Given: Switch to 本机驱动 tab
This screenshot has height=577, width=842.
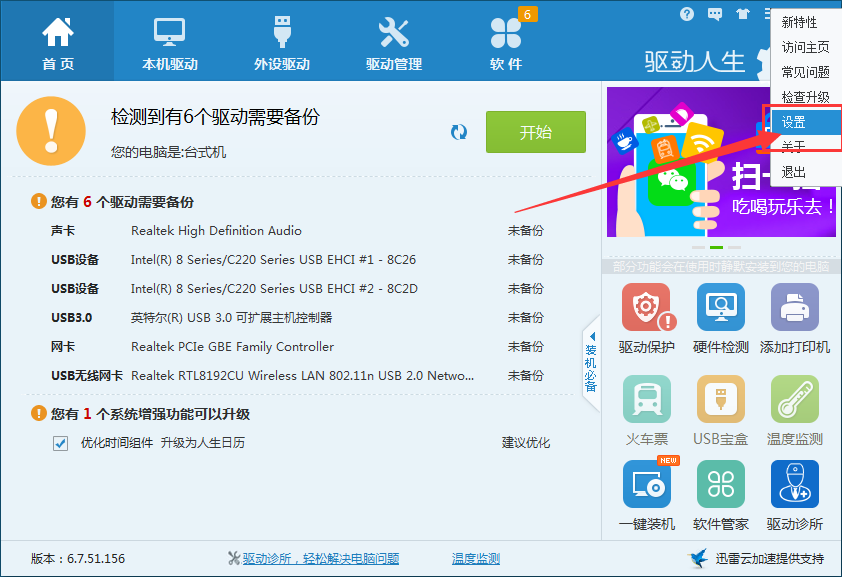Looking at the screenshot, I should [170, 41].
